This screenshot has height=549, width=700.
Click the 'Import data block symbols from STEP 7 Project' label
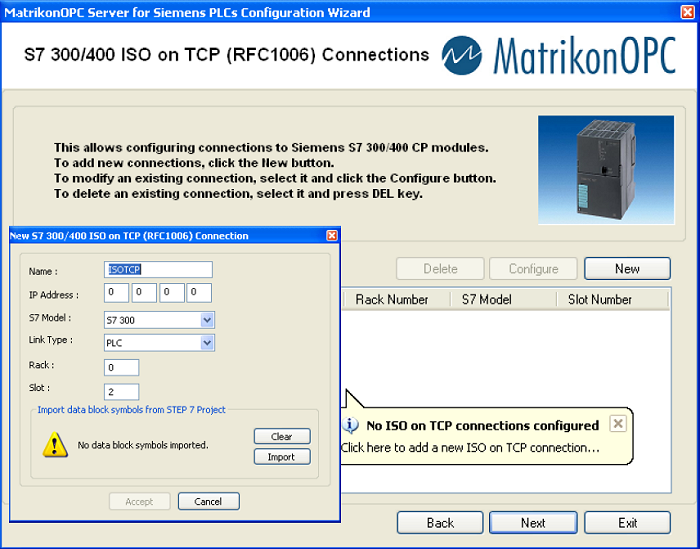[131, 410]
